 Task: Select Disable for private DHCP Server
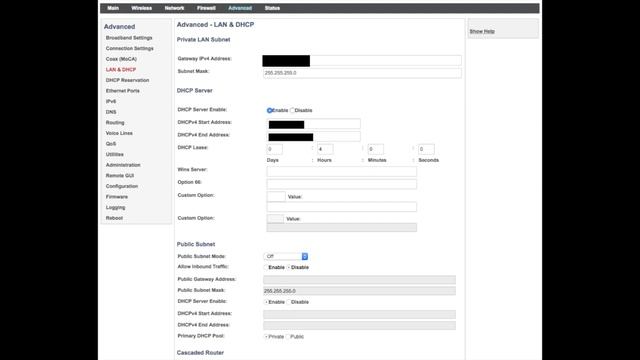[292, 111]
